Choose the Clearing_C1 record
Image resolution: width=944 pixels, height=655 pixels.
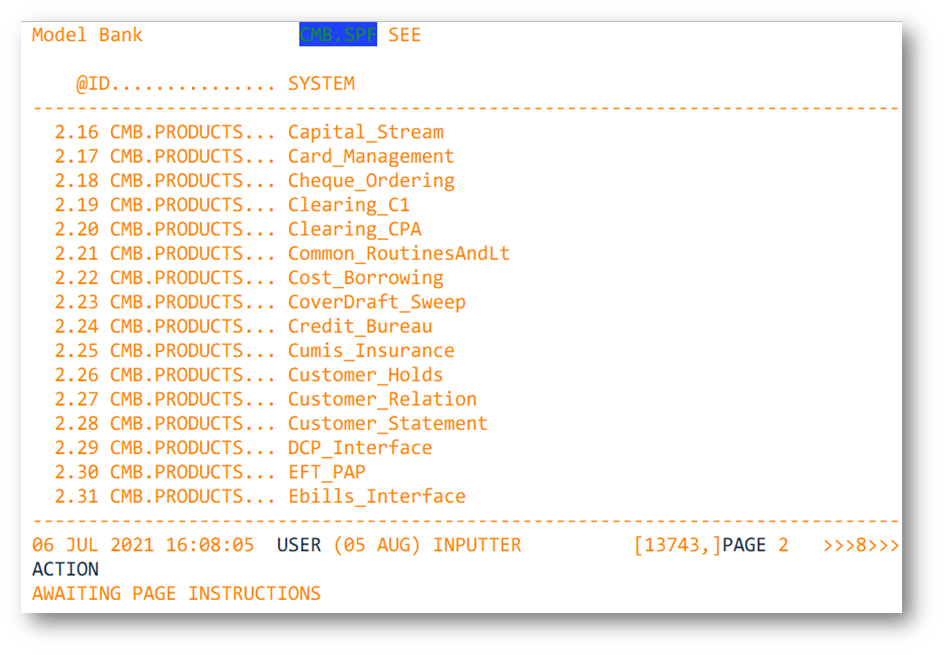coord(348,205)
